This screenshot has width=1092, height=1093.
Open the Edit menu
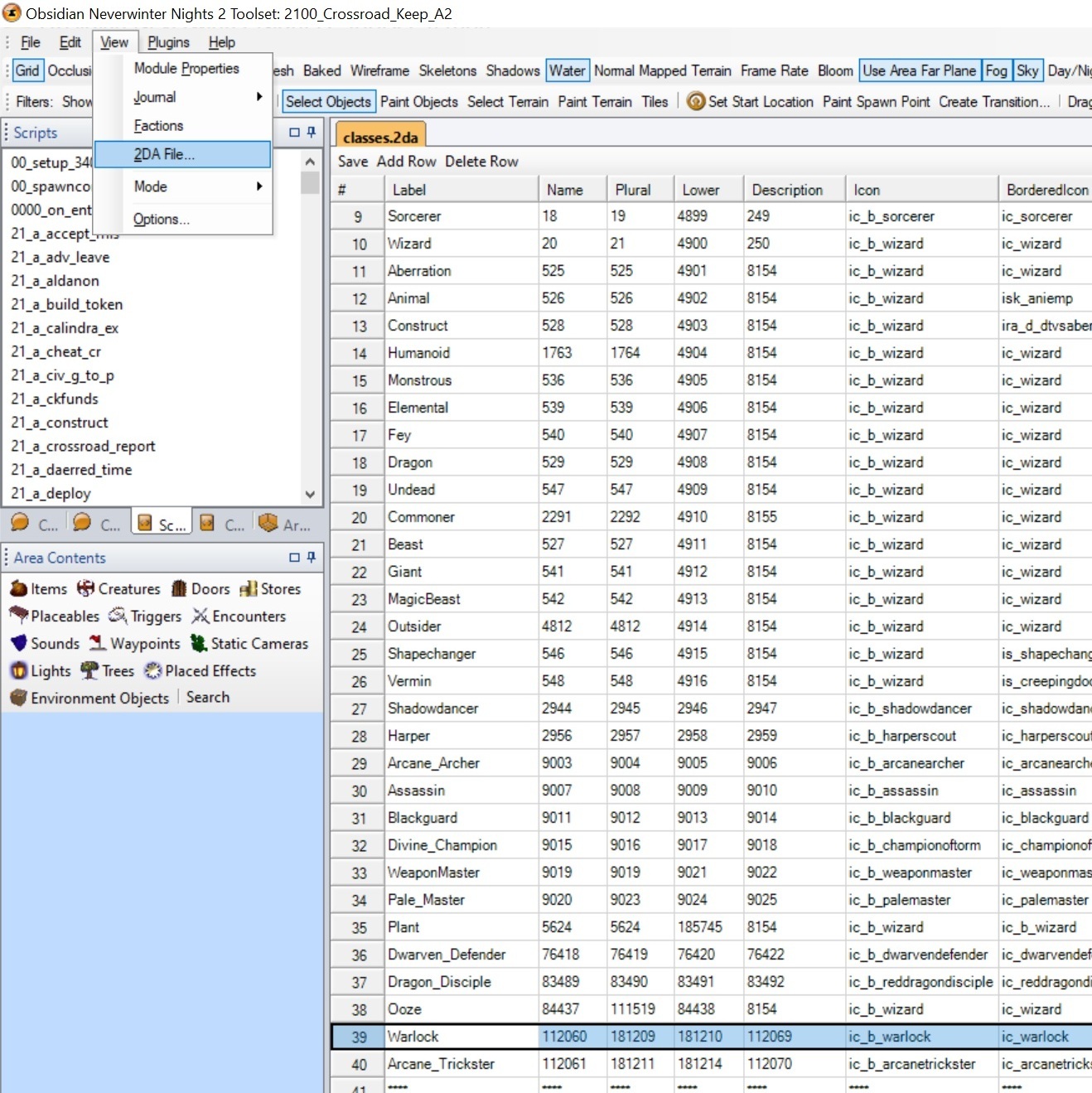(70, 42)
